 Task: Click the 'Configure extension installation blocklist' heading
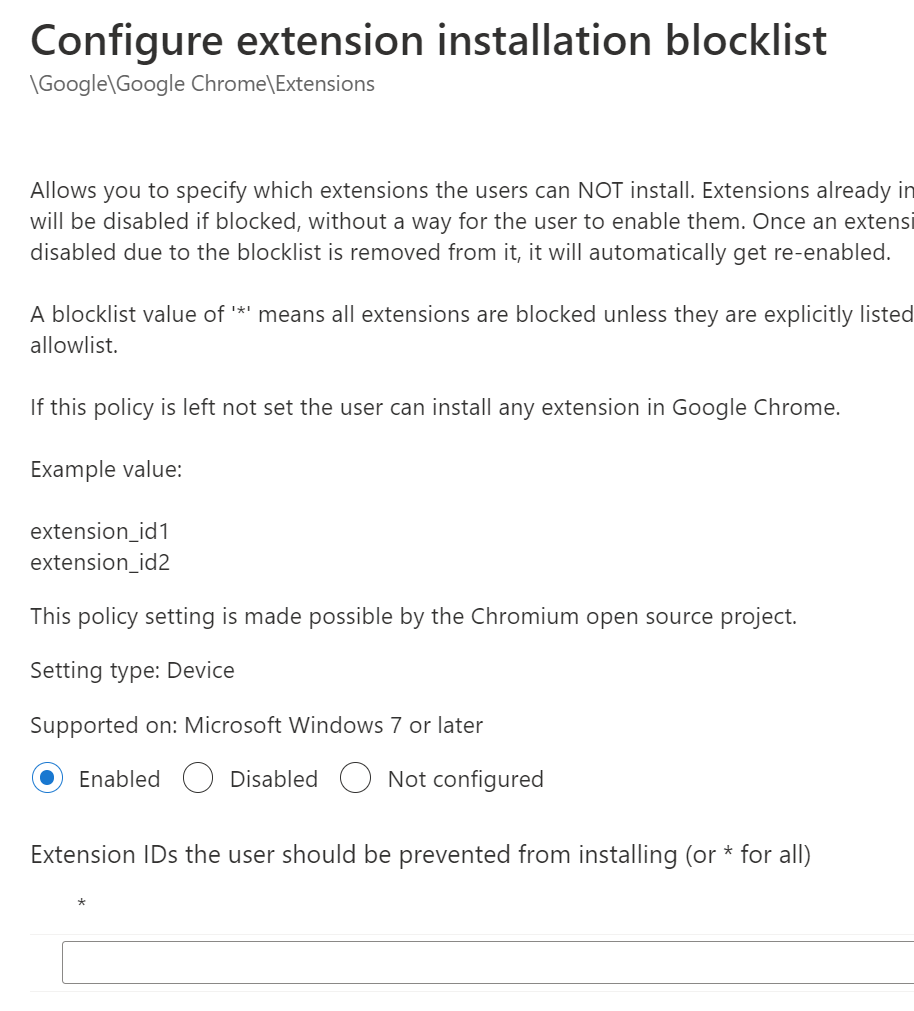click(x=429, y=40)
